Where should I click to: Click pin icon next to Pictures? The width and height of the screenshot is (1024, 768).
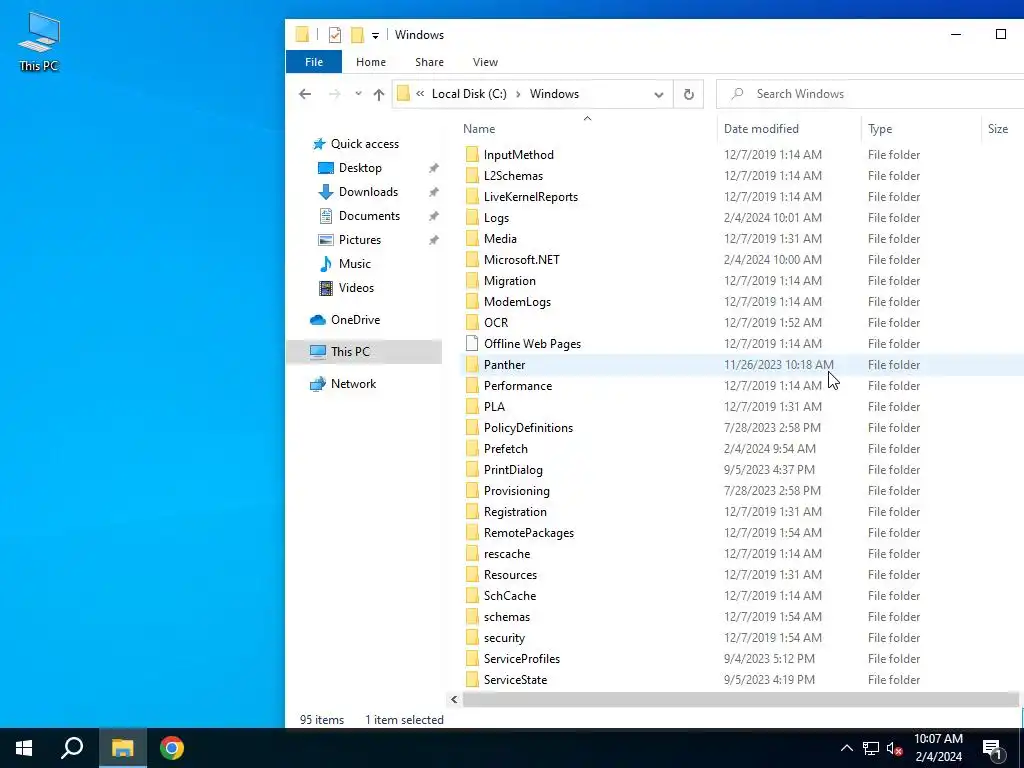pyautogui.click(x=433, y=240)
